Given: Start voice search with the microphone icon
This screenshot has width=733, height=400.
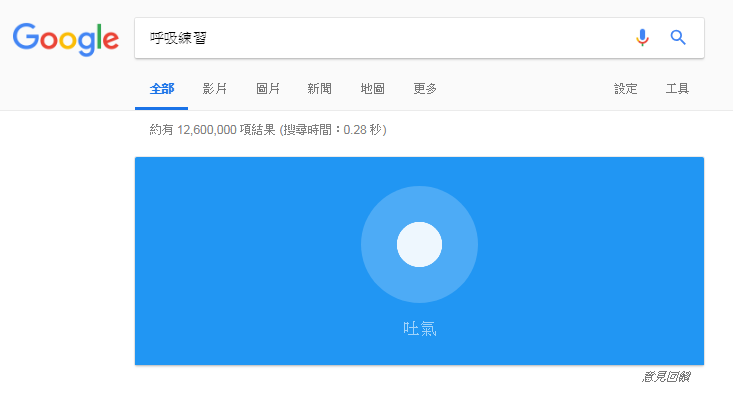Looking at the screenshot, I should click(x=642, y=37).
